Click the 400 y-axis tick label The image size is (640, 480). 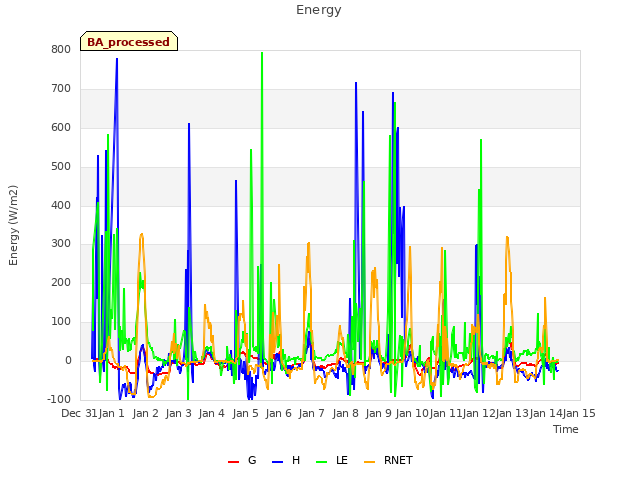click(61, 205)
